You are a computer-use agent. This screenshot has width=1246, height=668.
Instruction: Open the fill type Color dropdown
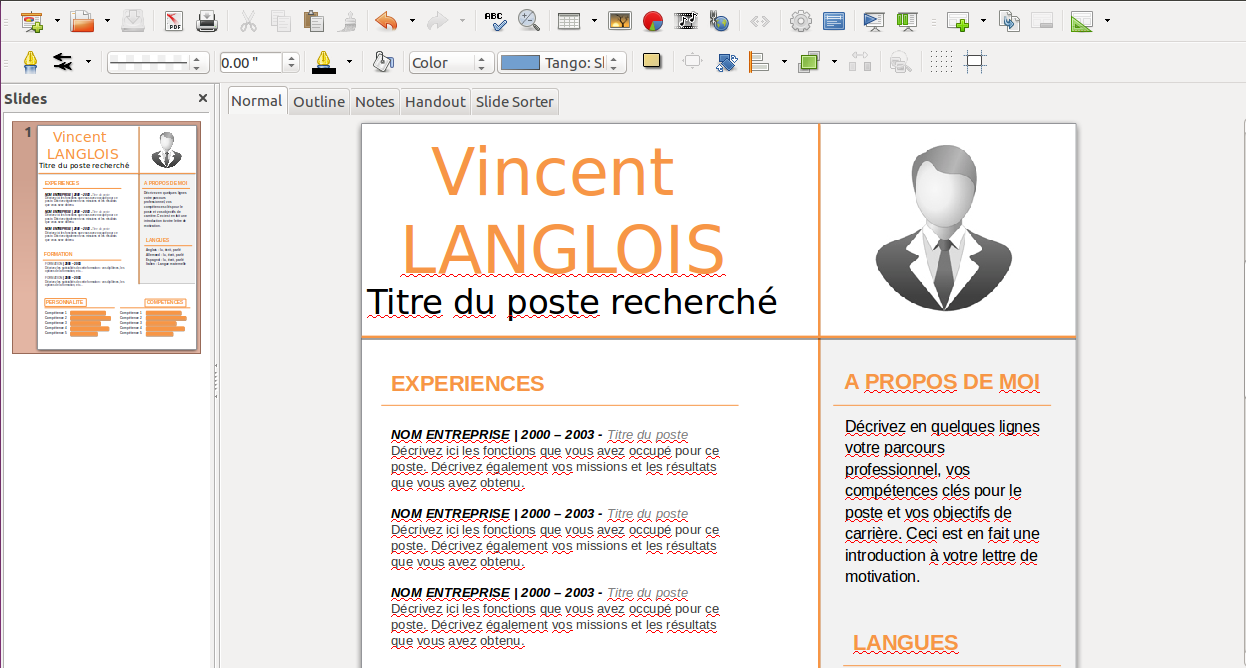pos(452,62)
